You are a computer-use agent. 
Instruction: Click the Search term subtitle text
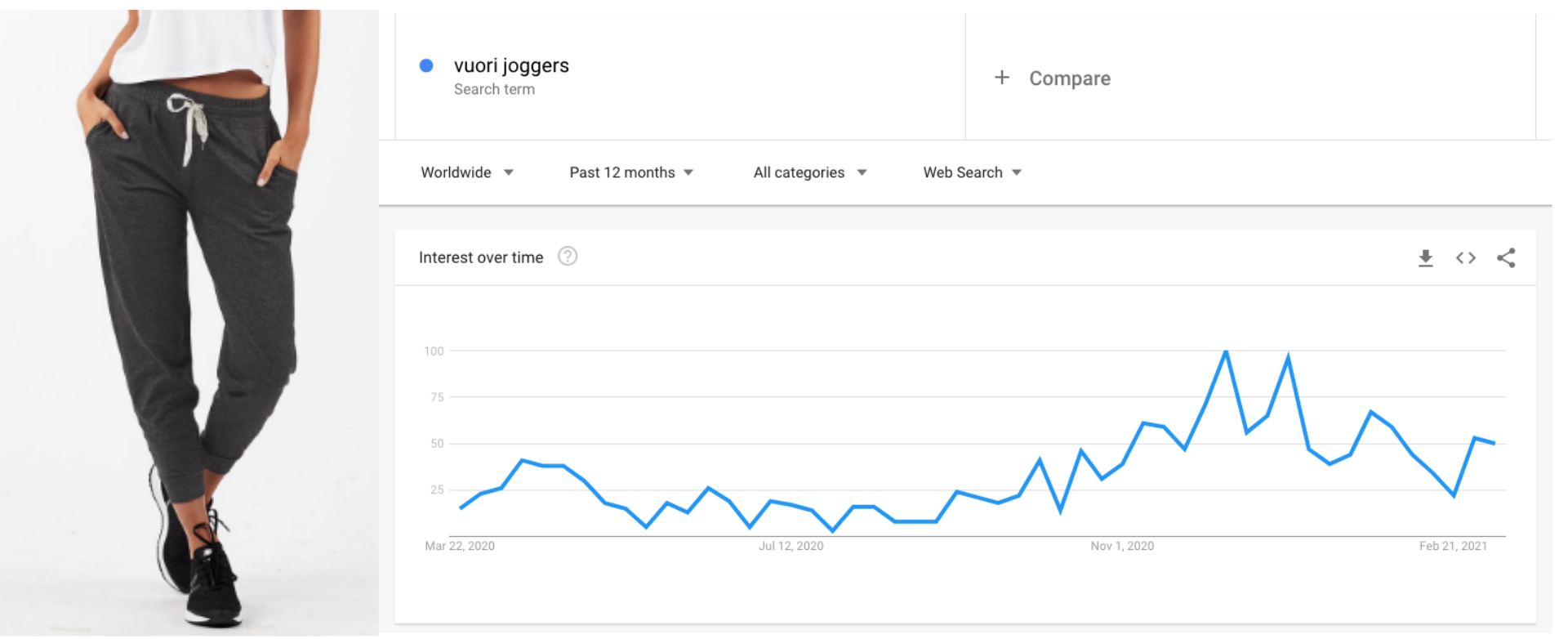point(494,89)
